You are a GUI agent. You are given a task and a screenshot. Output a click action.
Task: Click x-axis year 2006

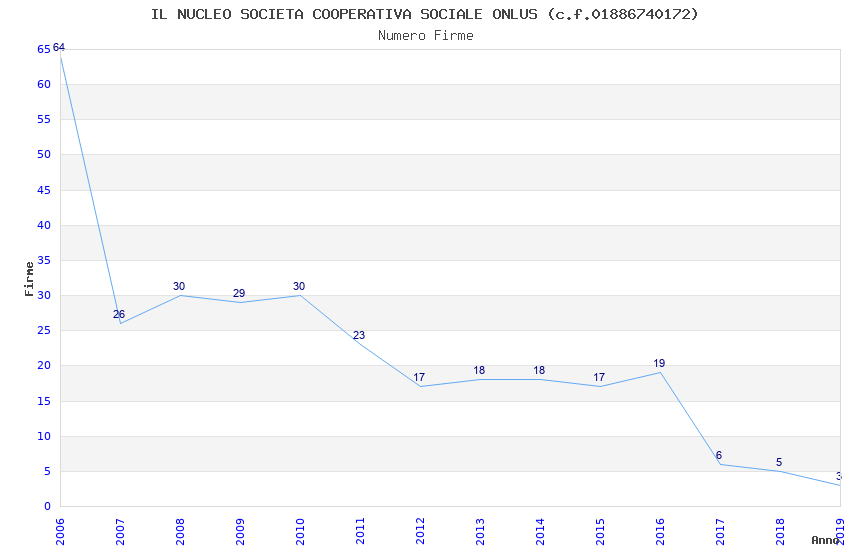(x=60, y=532)
